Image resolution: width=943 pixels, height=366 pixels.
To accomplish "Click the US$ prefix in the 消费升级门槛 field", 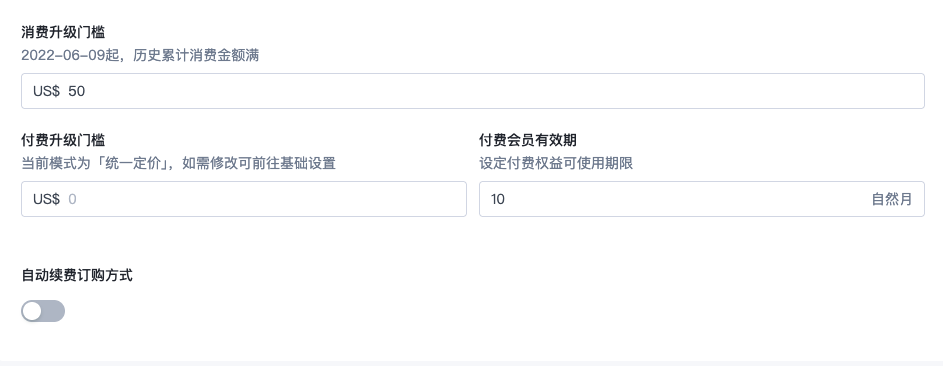I will tap(46, 91).
